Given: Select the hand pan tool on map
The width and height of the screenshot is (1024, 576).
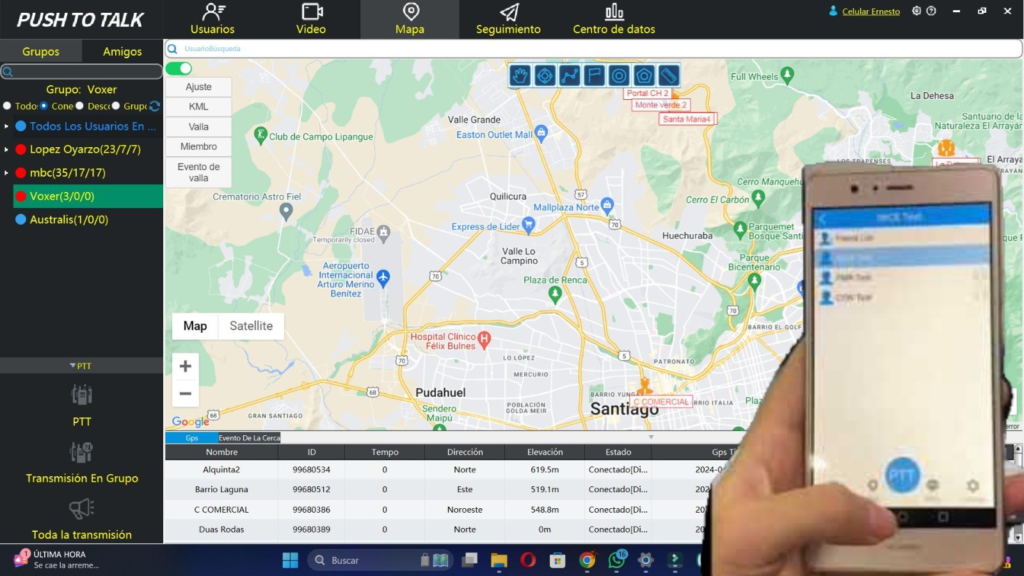Looking at the screenshot, I should [520, 75].
